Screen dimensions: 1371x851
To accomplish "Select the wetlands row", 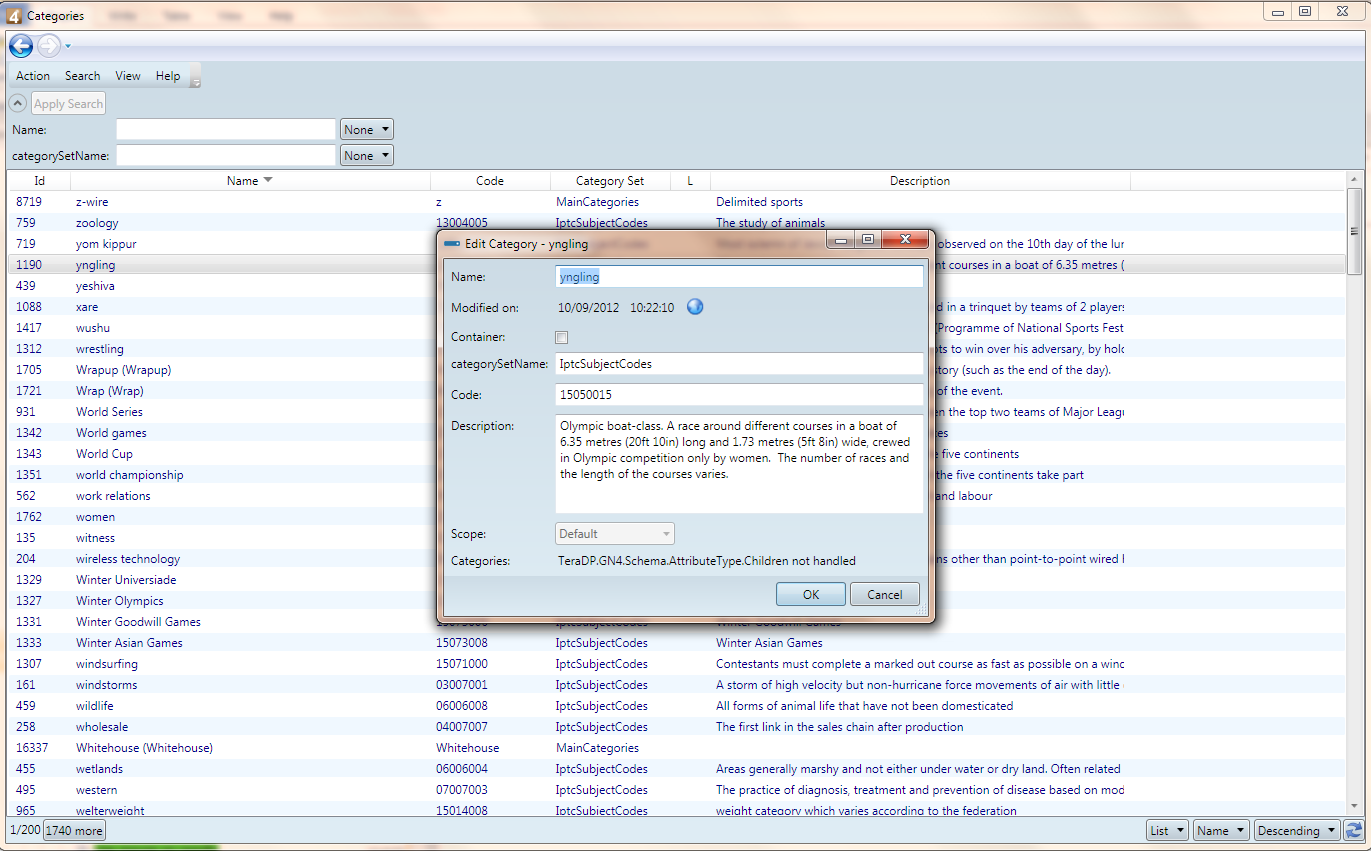I will pyautogui.click(x=678, y=769).
